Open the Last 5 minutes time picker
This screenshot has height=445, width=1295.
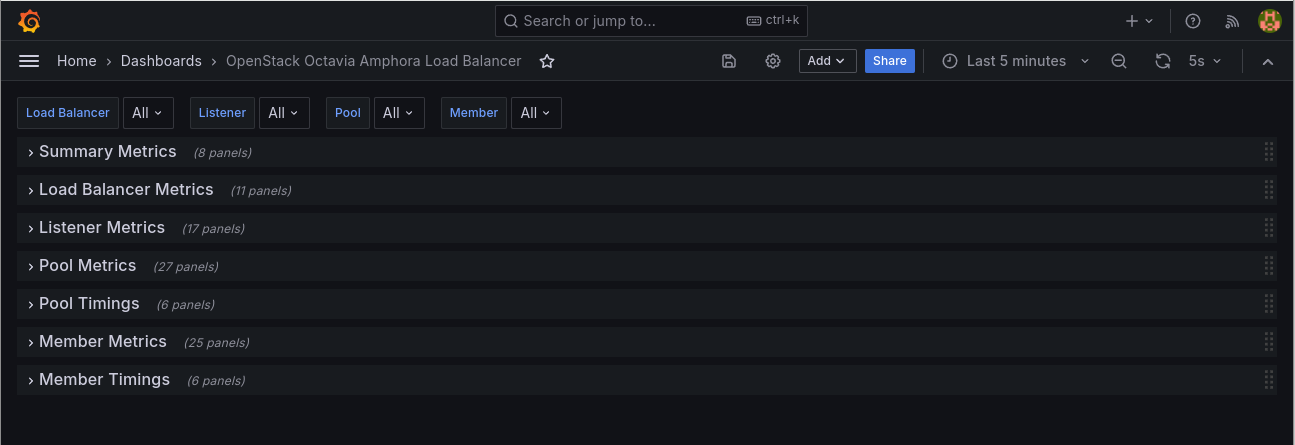1016,61
